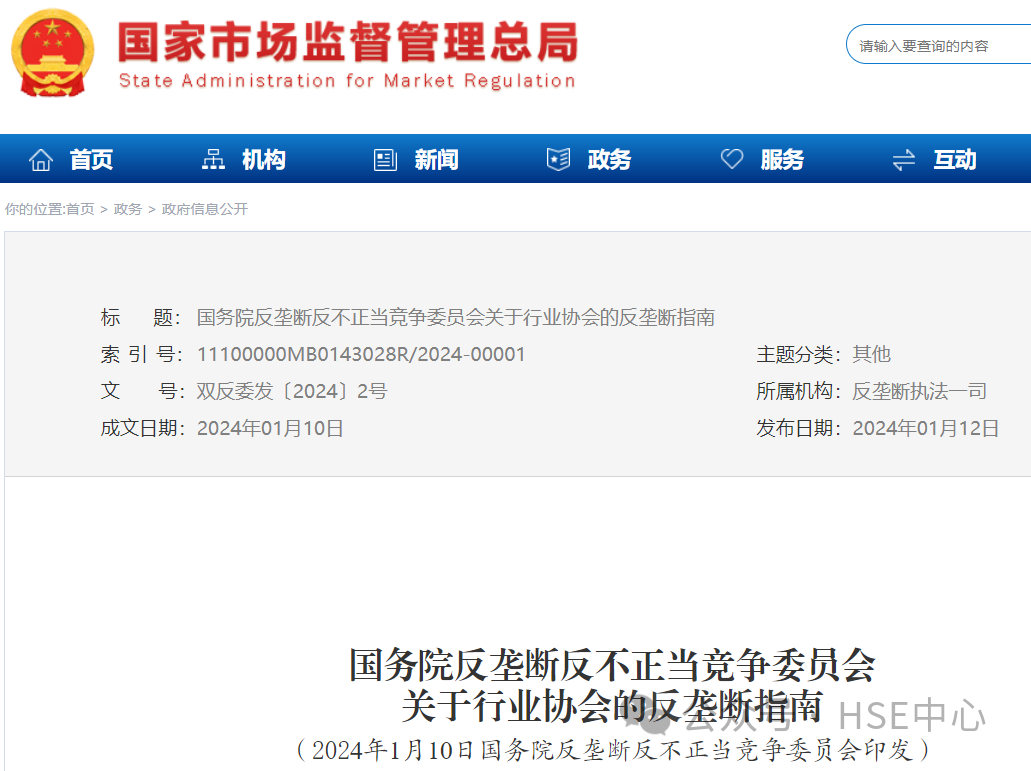Click the organization chart icon beside 机构
This screenshot has width=1031, height=771.
point(213,160)
